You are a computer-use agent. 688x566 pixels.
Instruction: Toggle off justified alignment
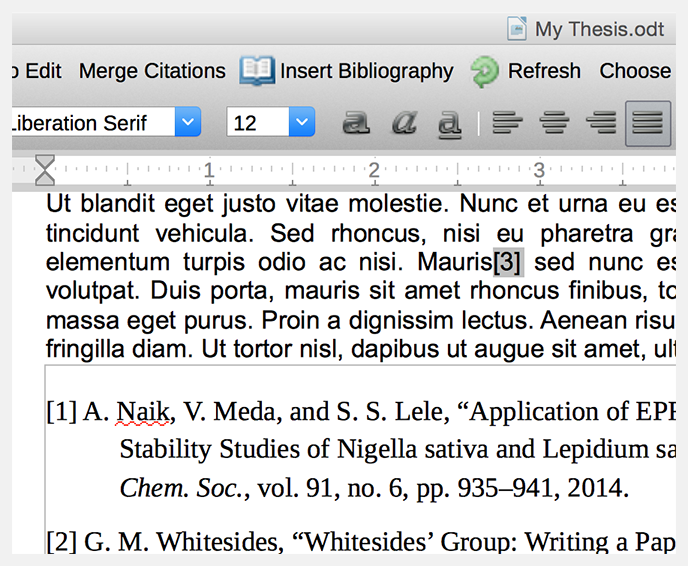point(648,123)
